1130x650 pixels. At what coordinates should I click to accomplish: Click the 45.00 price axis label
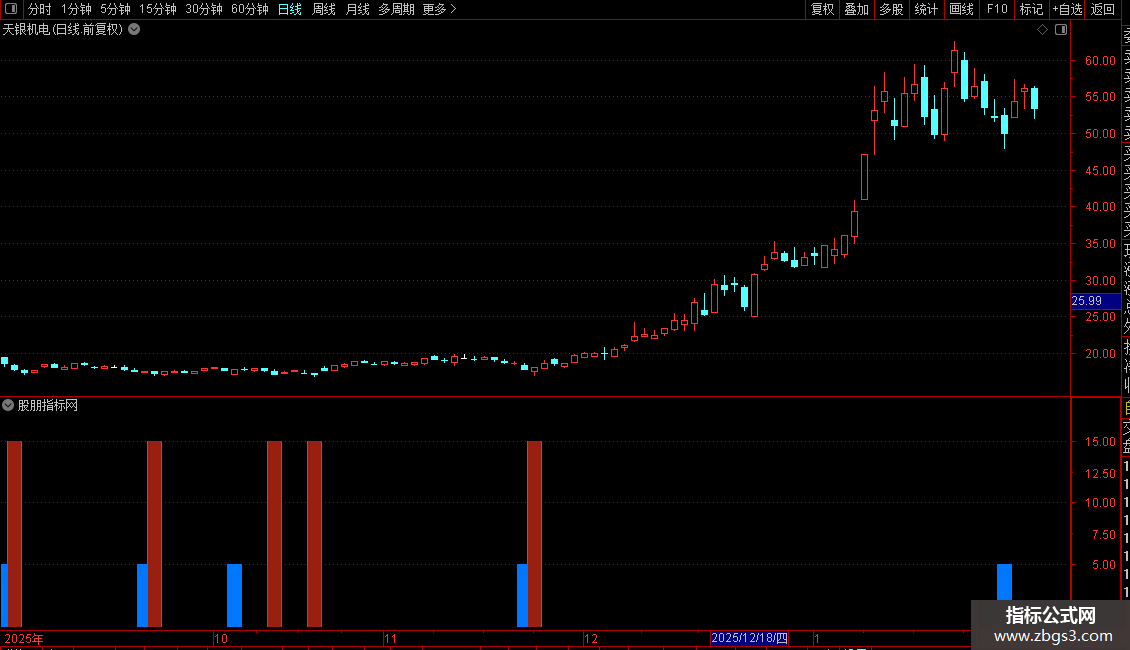tap(1100, 171)
